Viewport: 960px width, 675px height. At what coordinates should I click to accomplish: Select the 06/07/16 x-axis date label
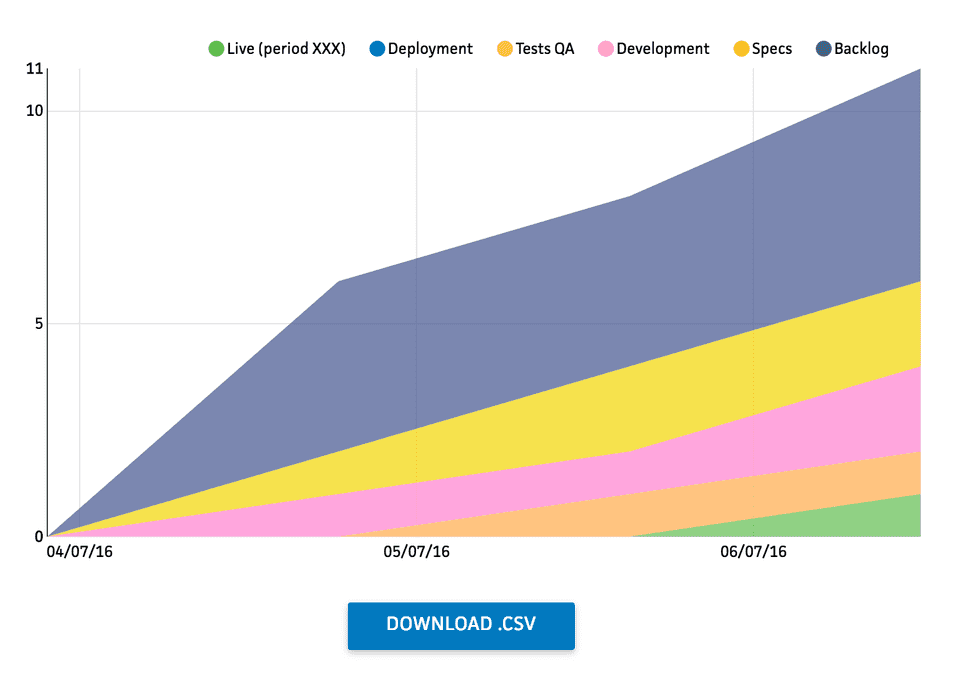(753, 552)
